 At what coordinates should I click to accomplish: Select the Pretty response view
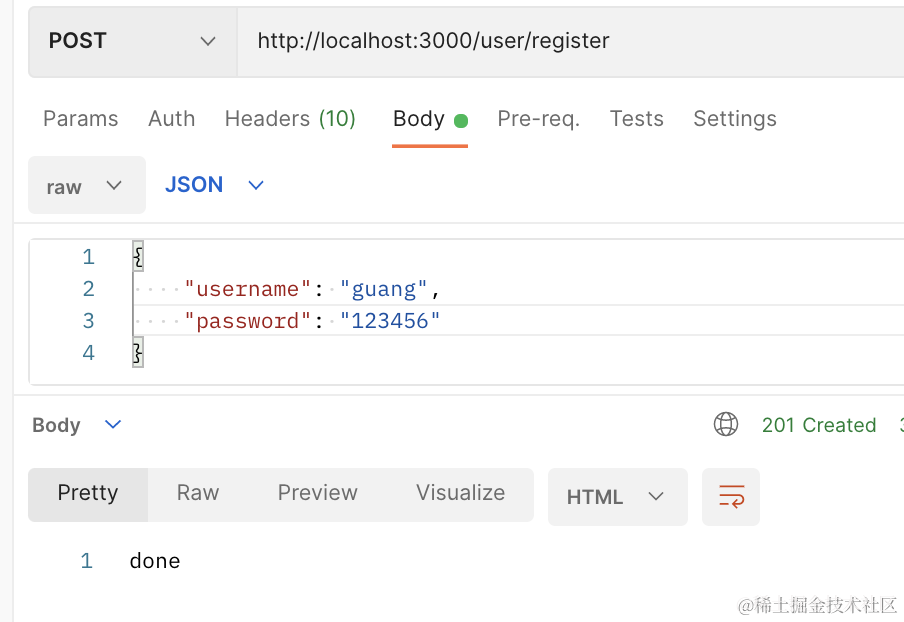[88, 494]
